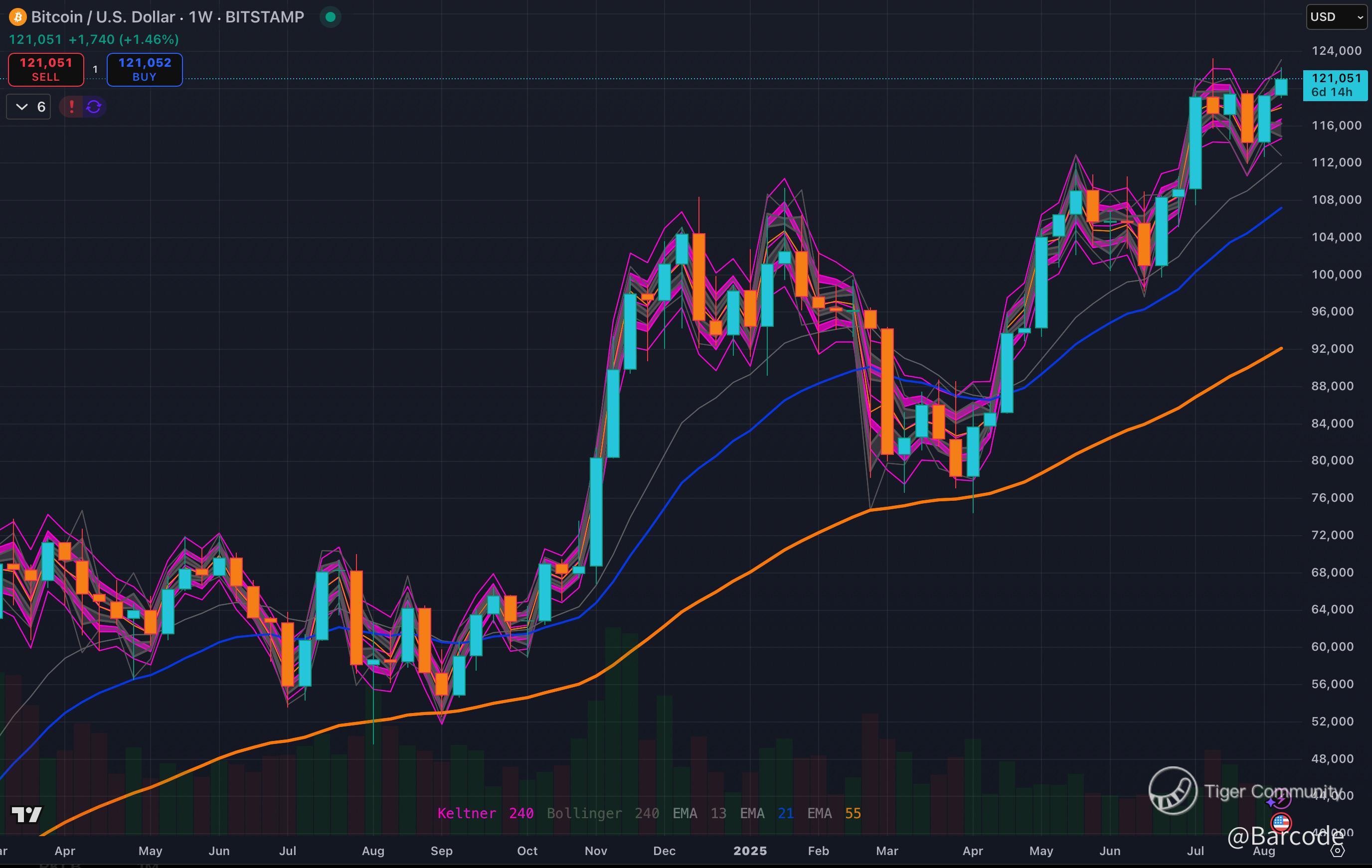This screenshot has height=868, width=1372.
Task: Select the orange EMA 55 label
Action: click(x=834, y=813)
